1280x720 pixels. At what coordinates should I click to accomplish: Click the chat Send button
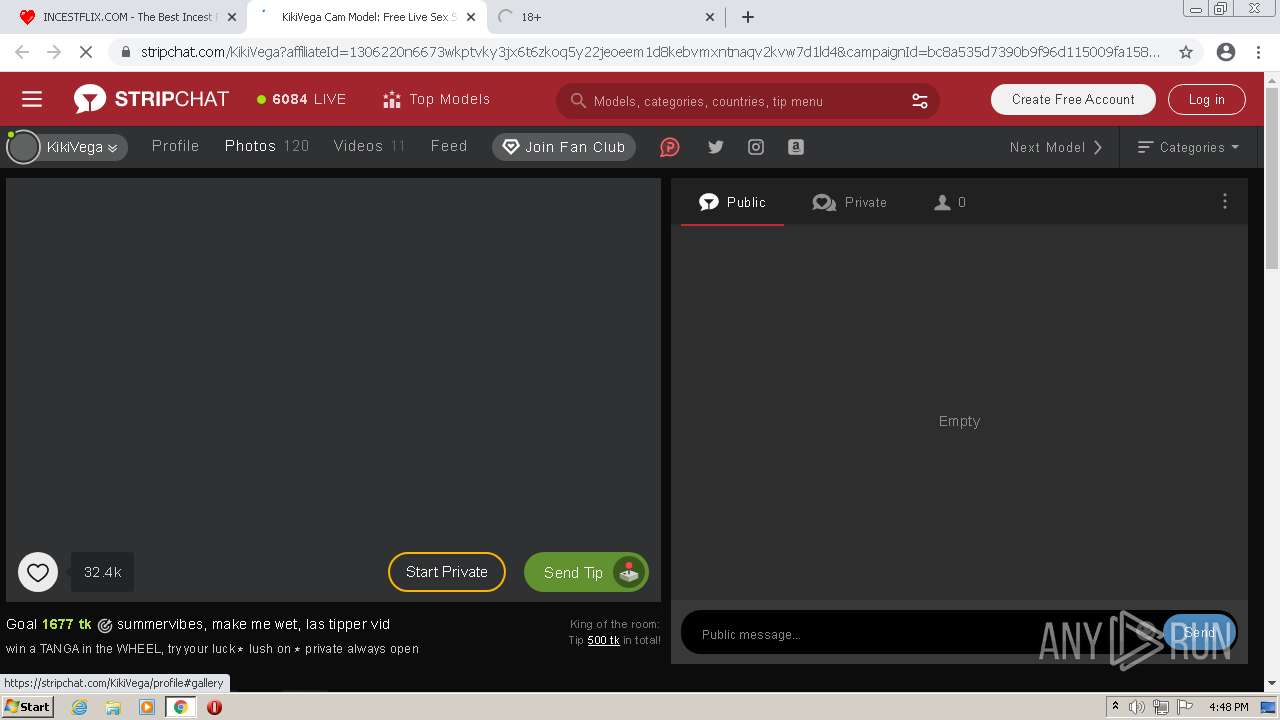click(1199, 632)
